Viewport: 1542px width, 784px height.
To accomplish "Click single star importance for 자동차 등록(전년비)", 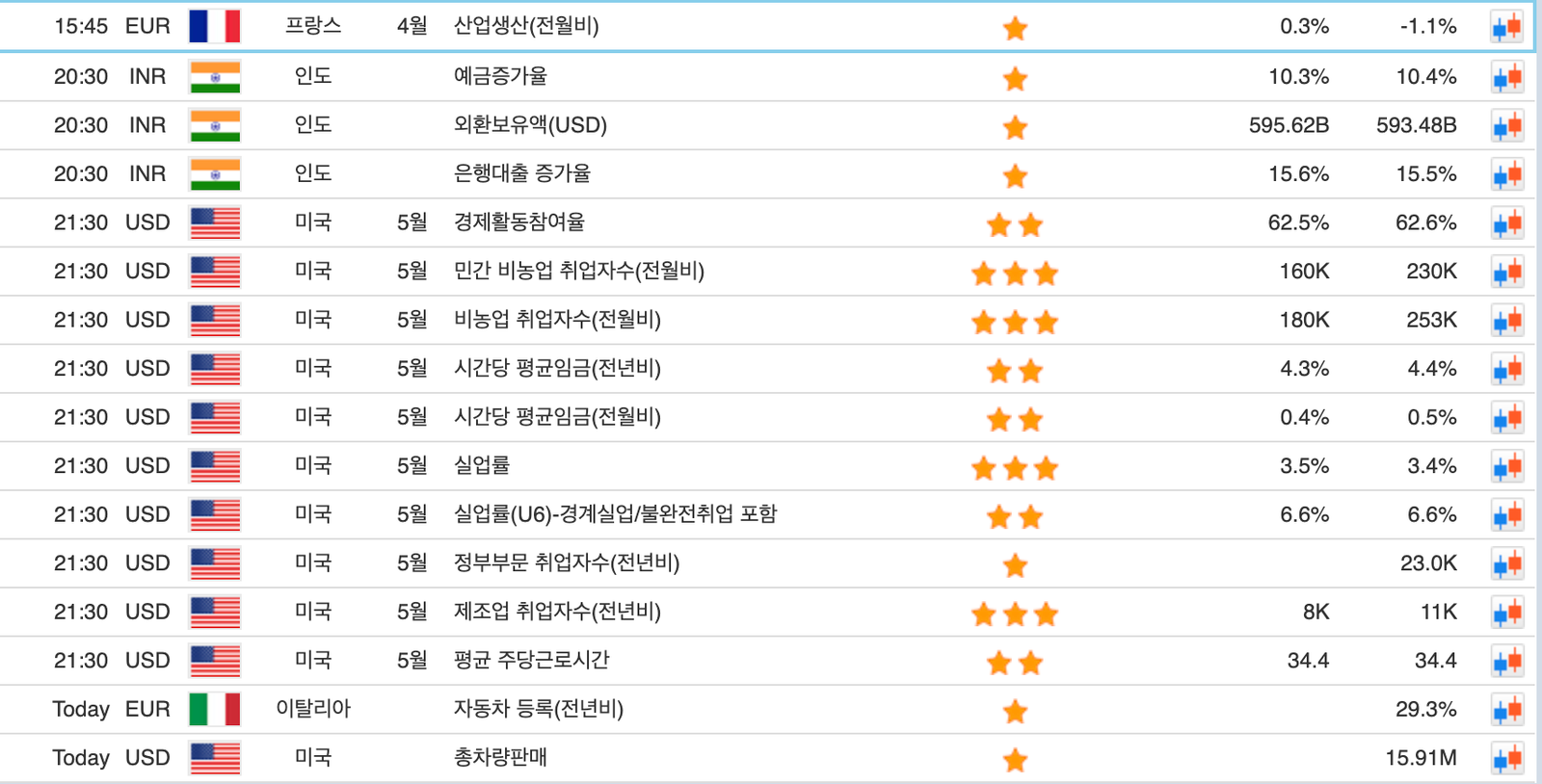I will [1014, 712].
